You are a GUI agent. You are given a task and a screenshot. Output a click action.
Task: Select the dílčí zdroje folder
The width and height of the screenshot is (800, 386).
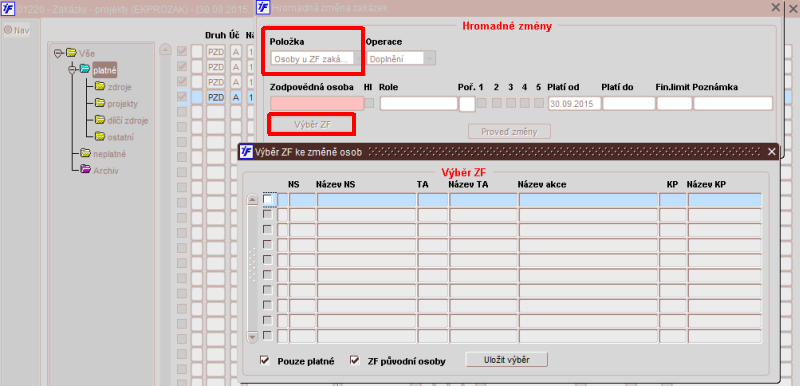[x=128, y=120]
